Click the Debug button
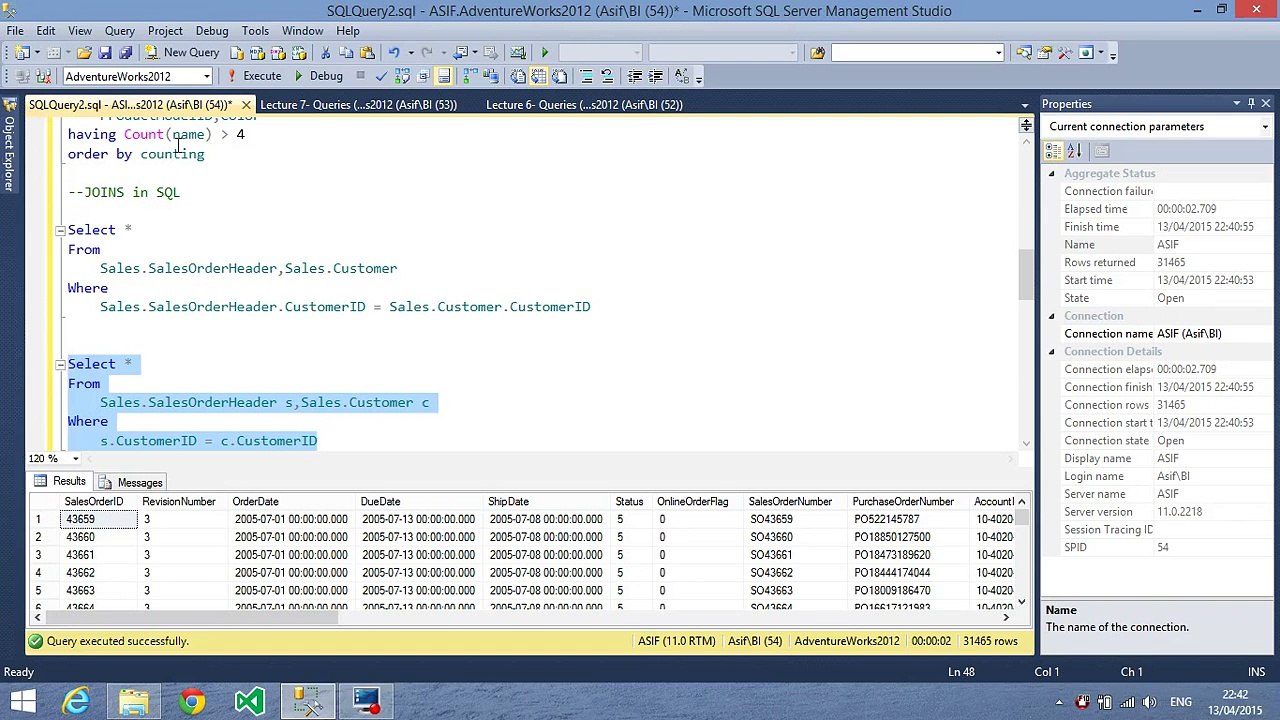 318,76
